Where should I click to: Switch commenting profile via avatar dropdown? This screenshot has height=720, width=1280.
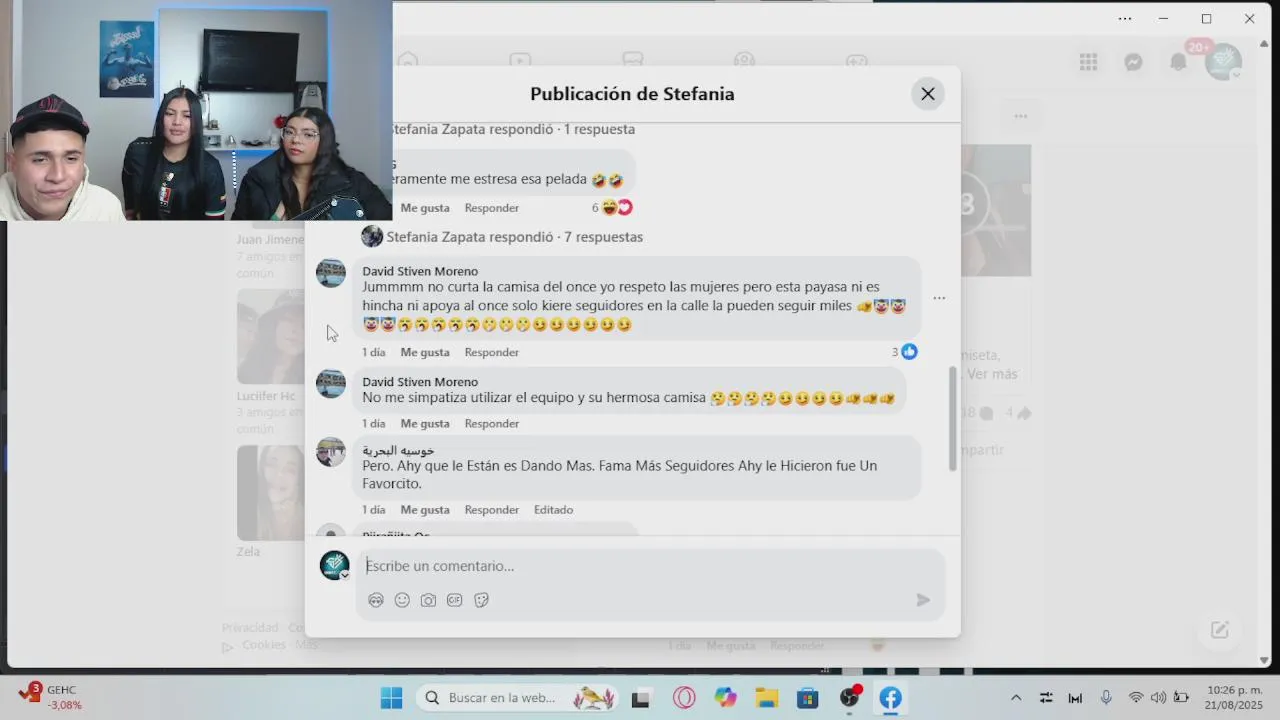[335, 565]
